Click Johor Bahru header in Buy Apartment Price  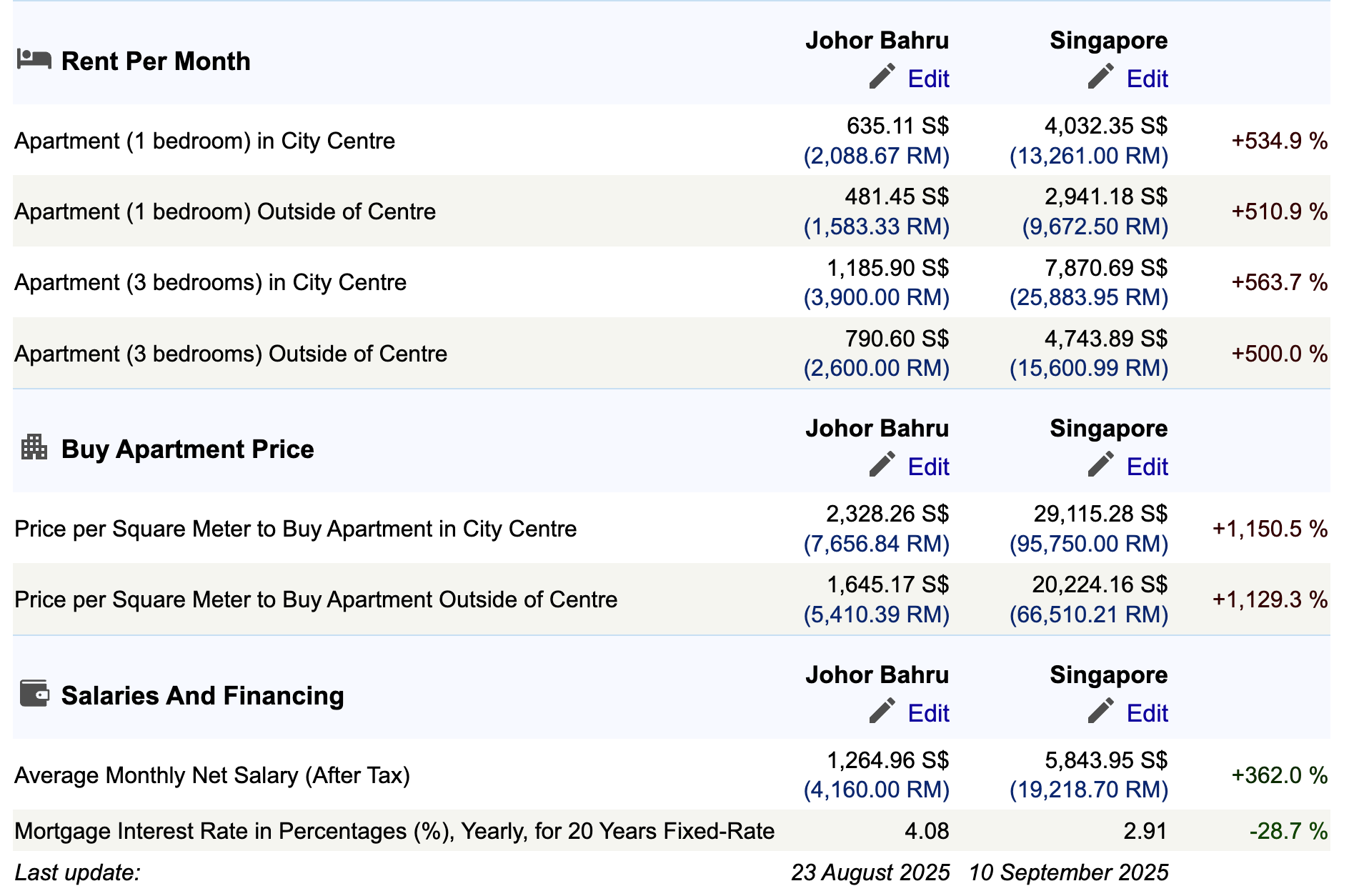click(x=877, y=428)
